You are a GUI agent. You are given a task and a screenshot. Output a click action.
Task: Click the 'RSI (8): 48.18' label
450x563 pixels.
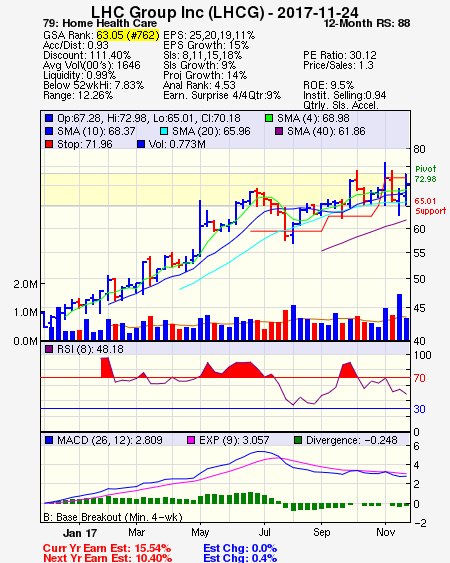coord(90,349)
